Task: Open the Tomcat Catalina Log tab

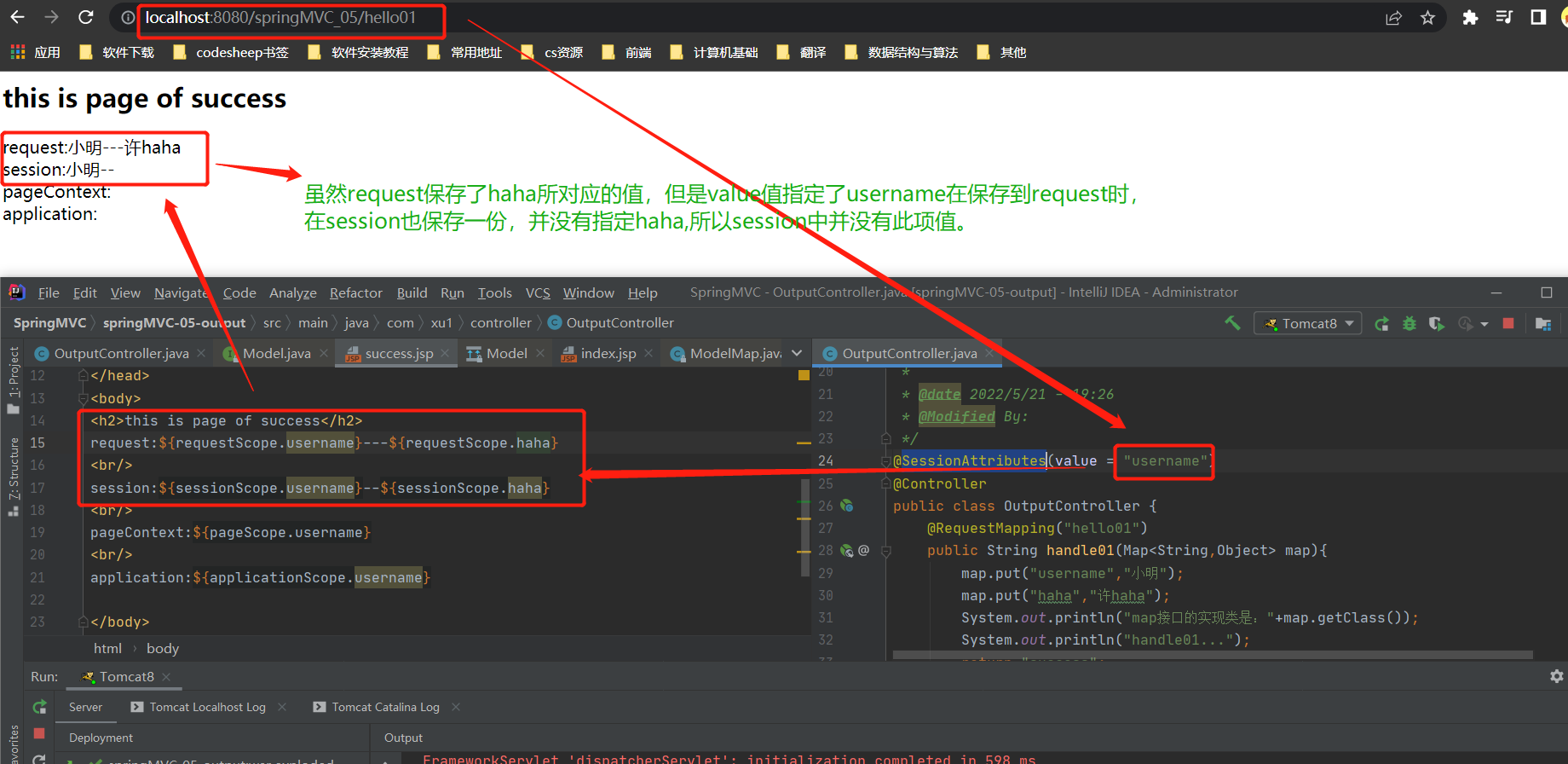Action: pos(385,707)
